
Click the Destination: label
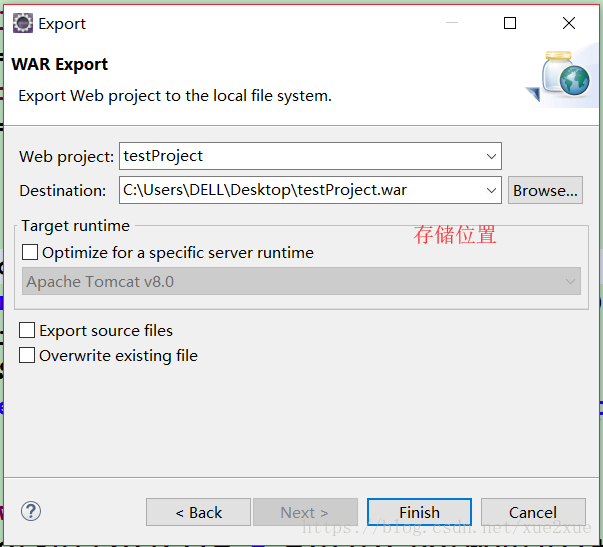click(x=63, y=190)
